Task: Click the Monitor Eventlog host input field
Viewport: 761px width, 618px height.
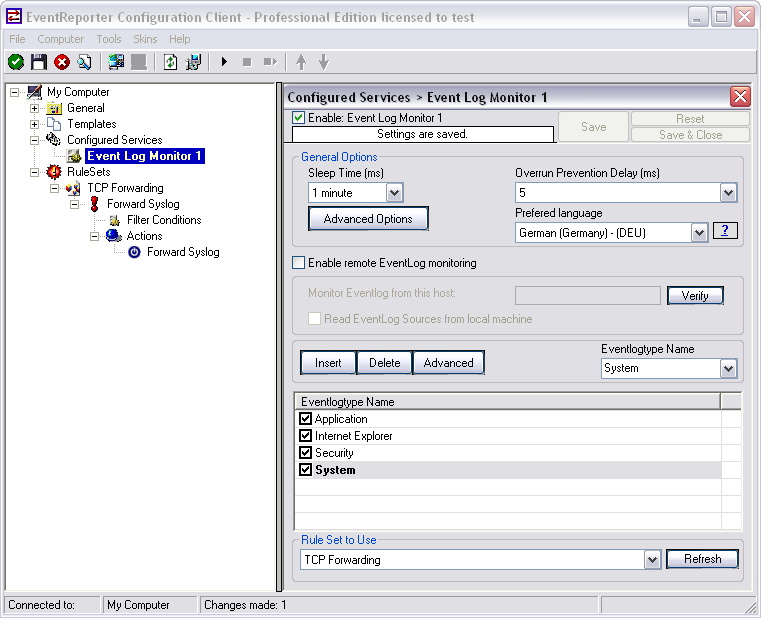Action: pos(588,295)
